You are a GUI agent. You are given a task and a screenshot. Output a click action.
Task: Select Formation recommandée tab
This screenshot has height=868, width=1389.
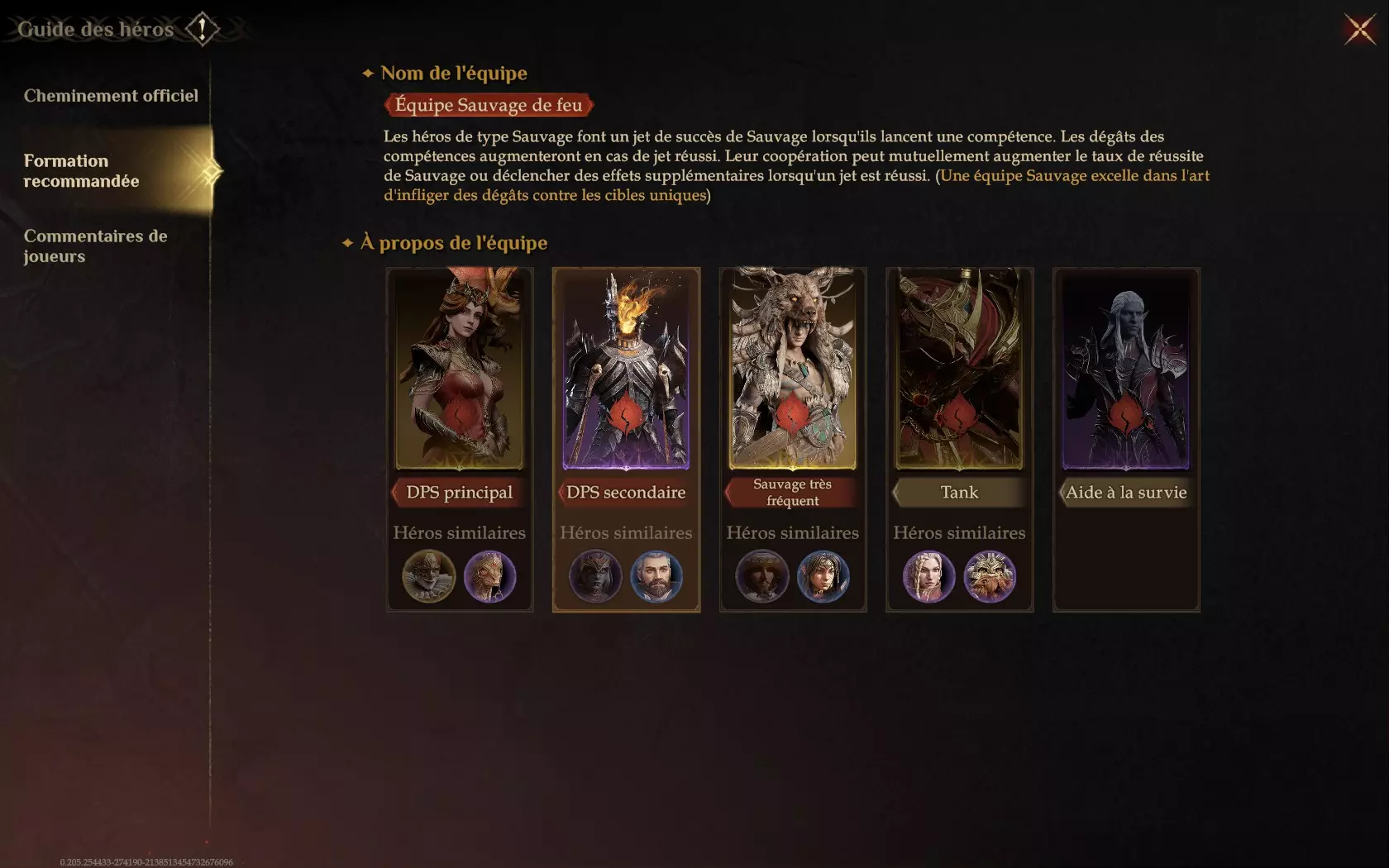coord(106,171)
